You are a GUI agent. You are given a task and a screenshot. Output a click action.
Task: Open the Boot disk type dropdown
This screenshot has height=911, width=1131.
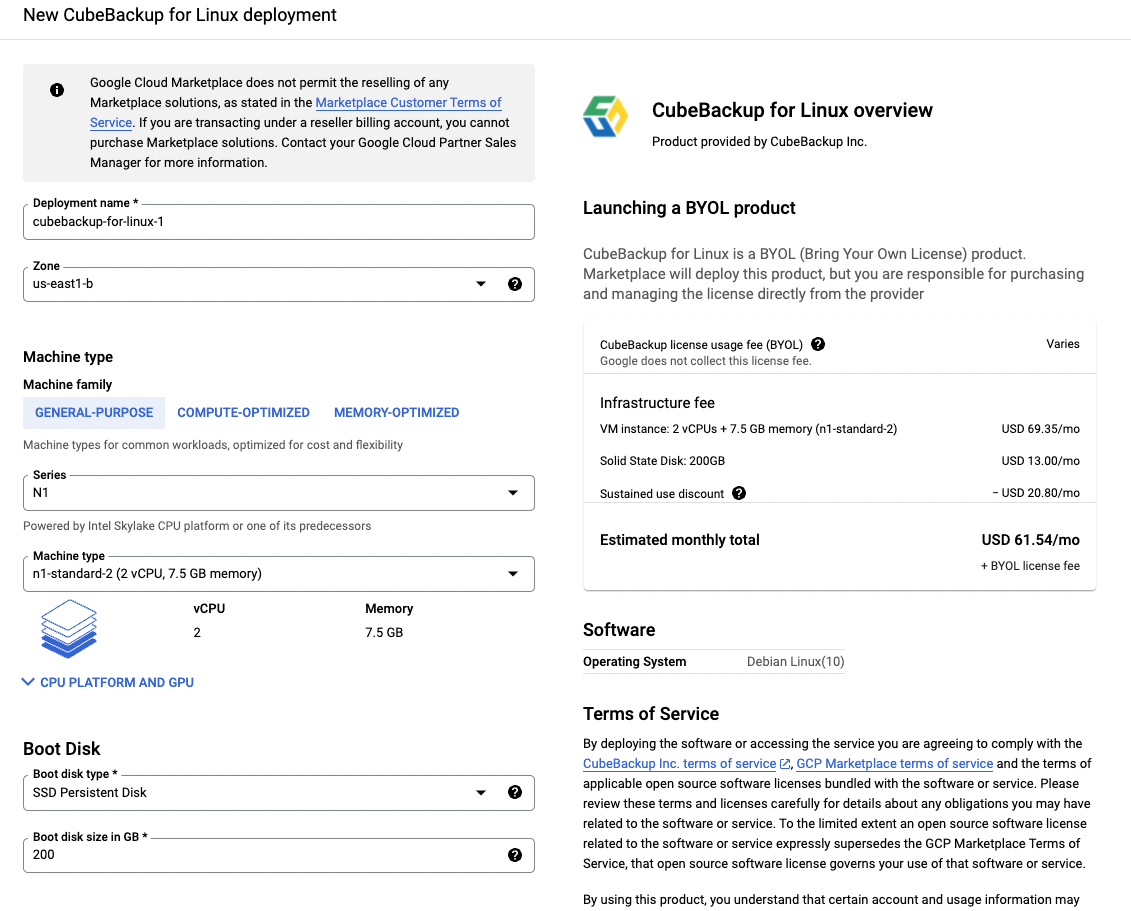[278, 793]
